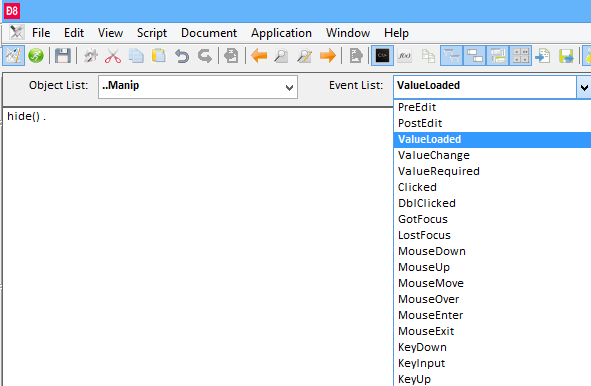Pick MouseEnter event

492,315
